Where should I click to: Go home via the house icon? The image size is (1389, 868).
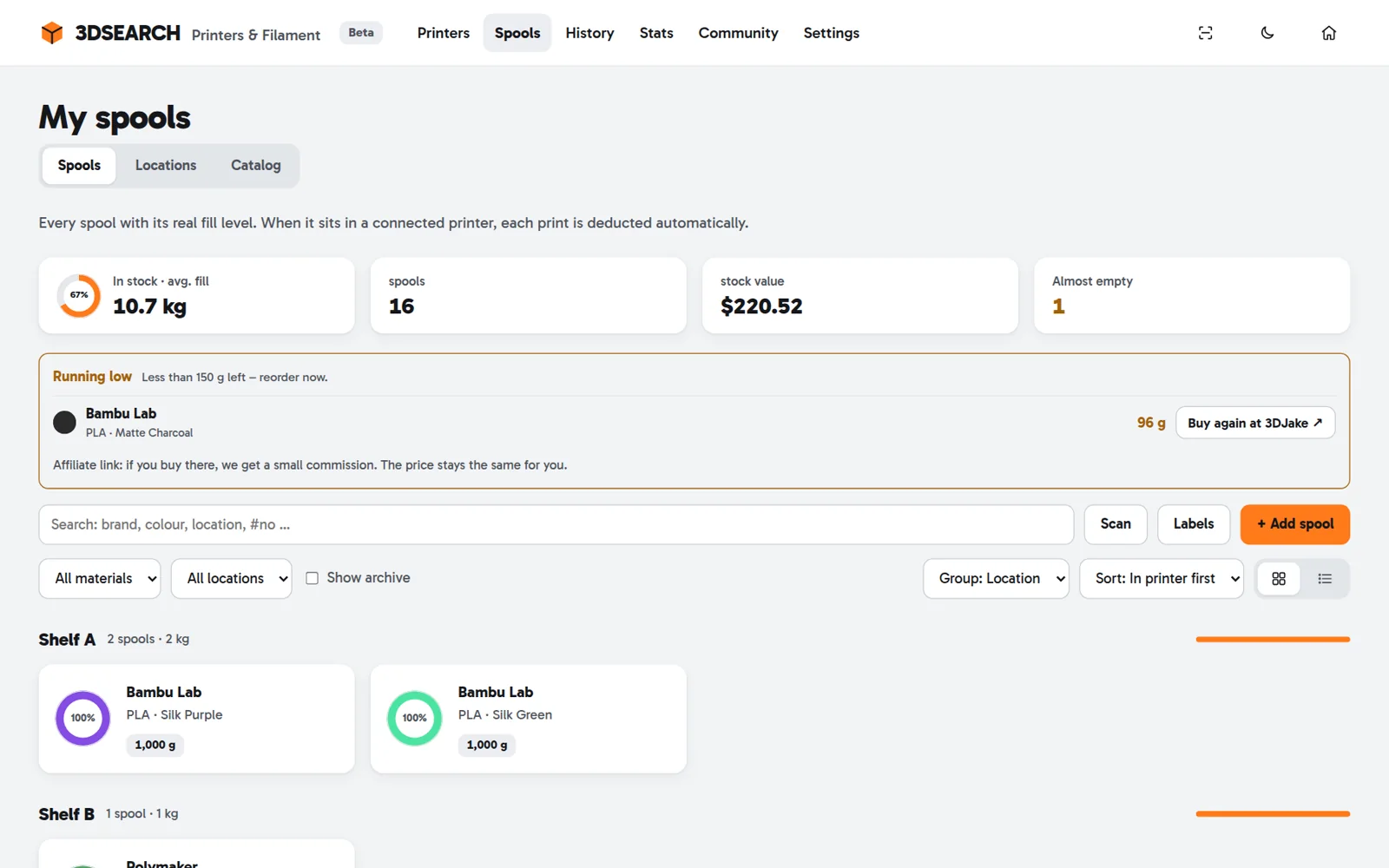pos(1328,33)
